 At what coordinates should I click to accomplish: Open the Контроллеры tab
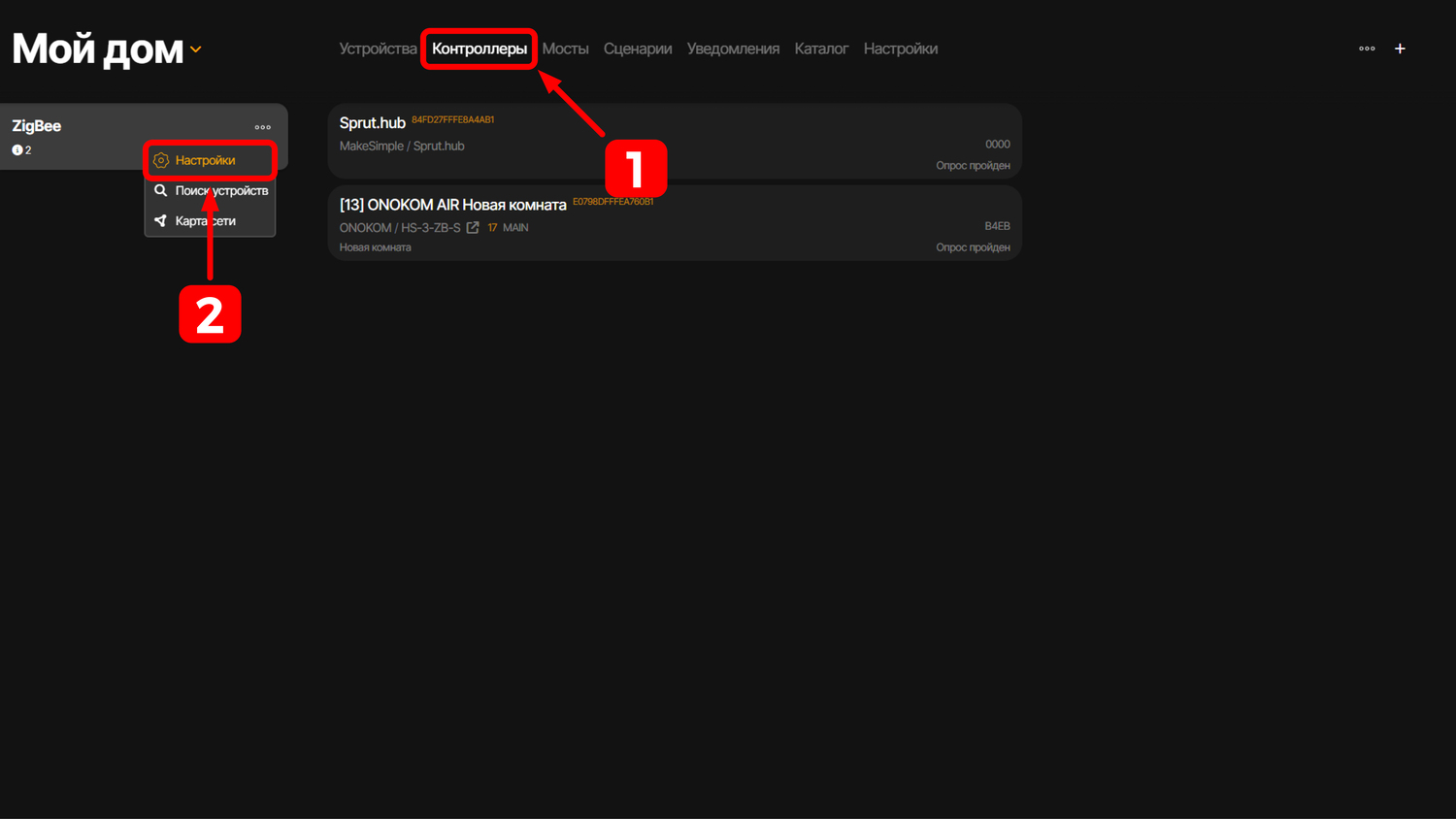(x=479, y=49)
